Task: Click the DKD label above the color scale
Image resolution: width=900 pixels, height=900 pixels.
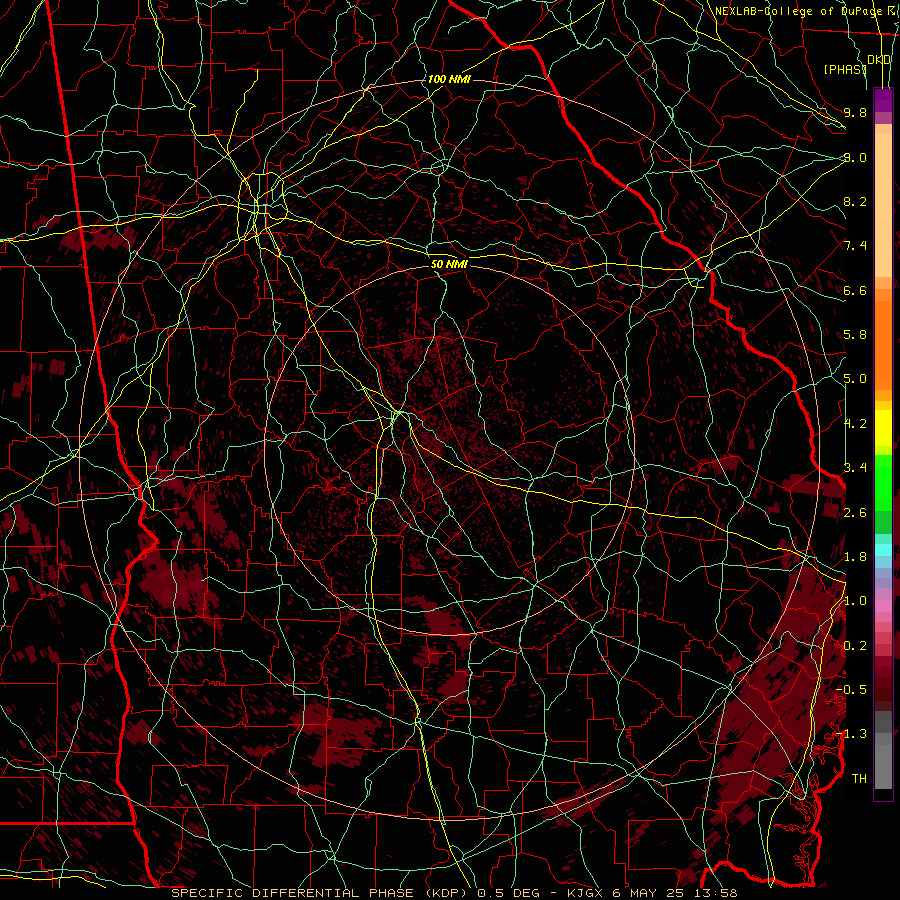Action: tap(879, 60)
